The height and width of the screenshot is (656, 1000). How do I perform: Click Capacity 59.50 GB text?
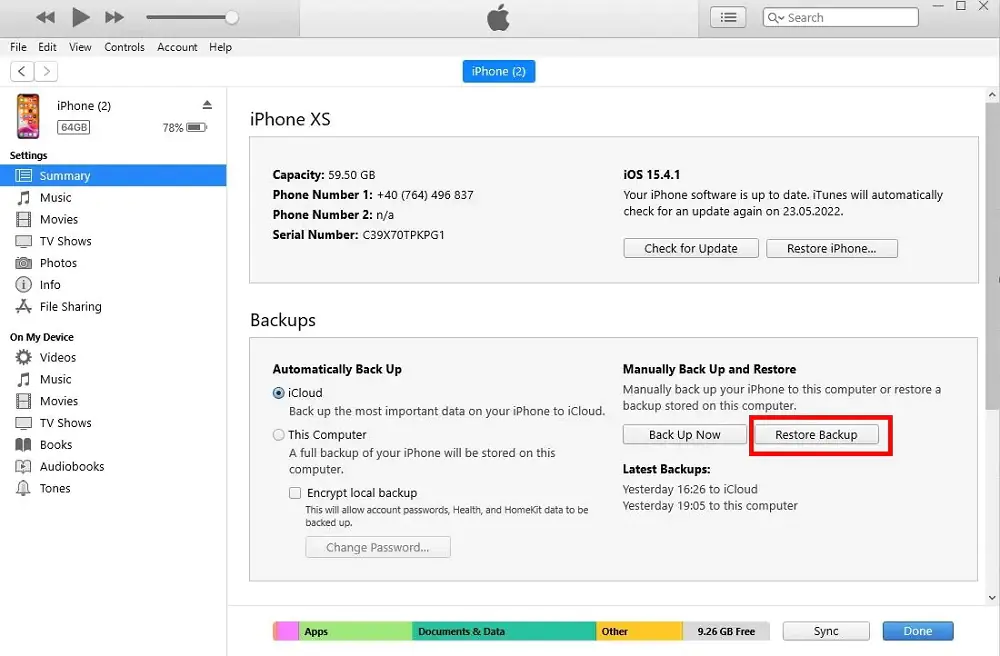coord(324,175)
